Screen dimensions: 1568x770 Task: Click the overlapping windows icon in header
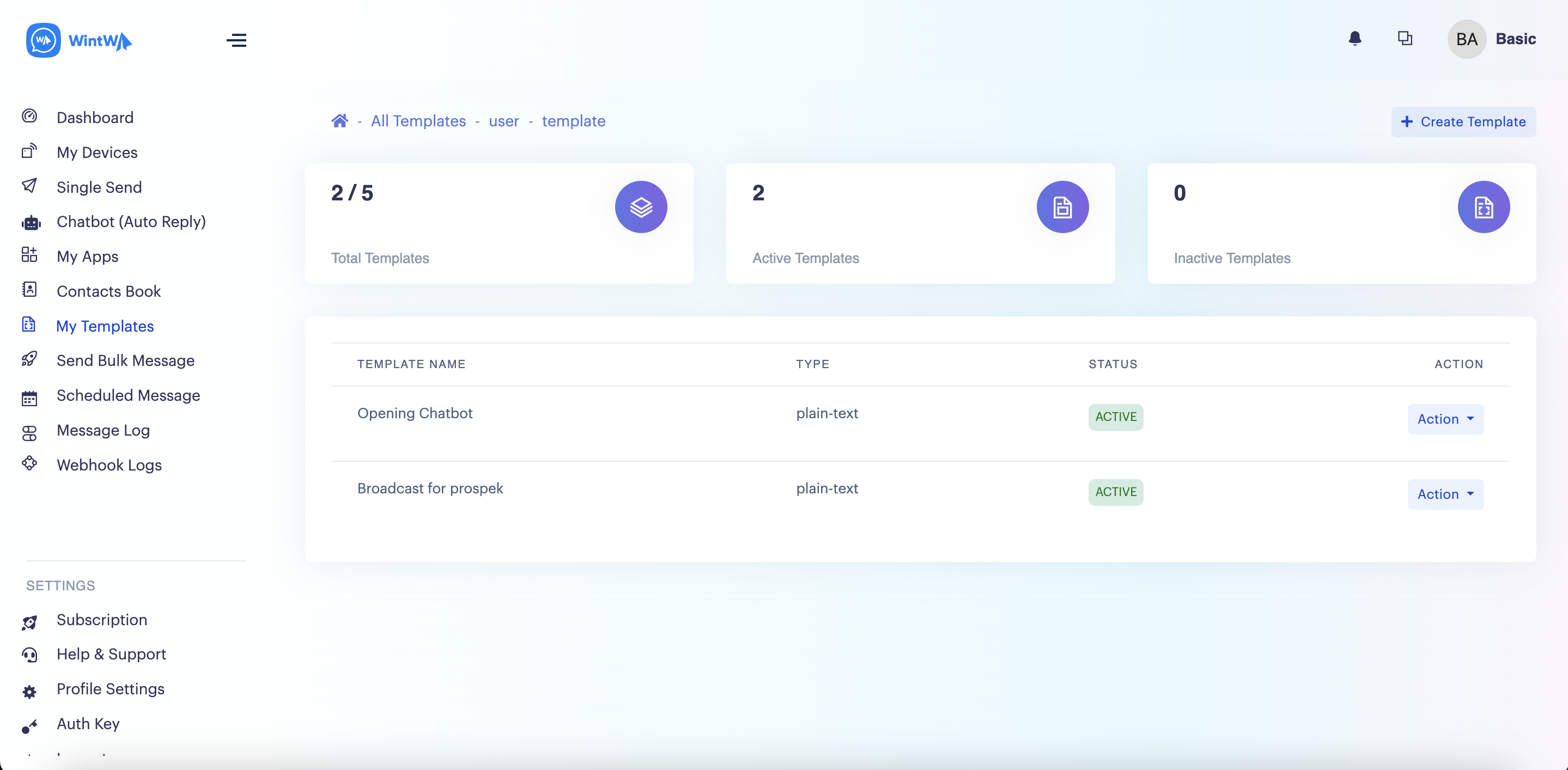click(1404, 39)
